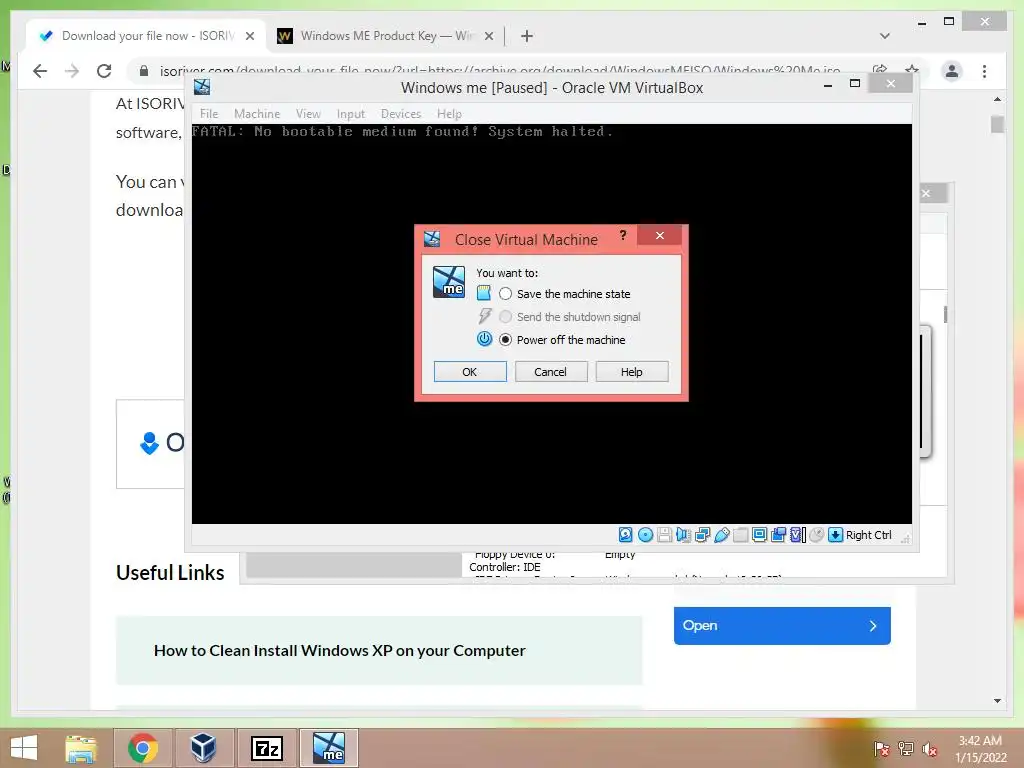Open the File menu in VirtualBox
The image size is (1024, 768).
pyautogui.click(x=209, y=114)
